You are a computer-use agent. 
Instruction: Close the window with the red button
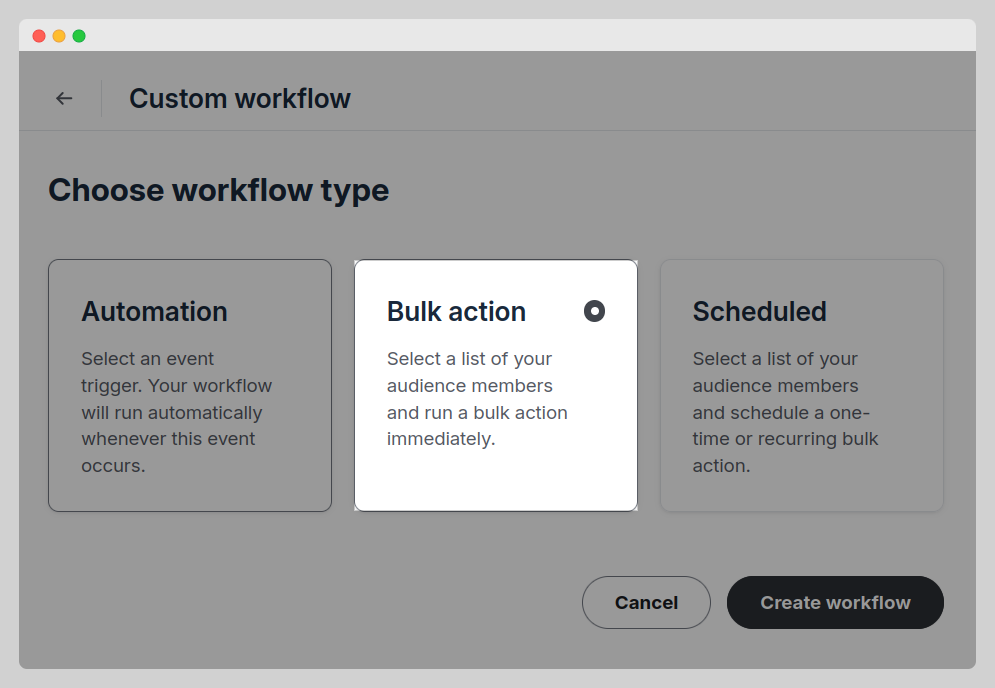click(39, 36)
